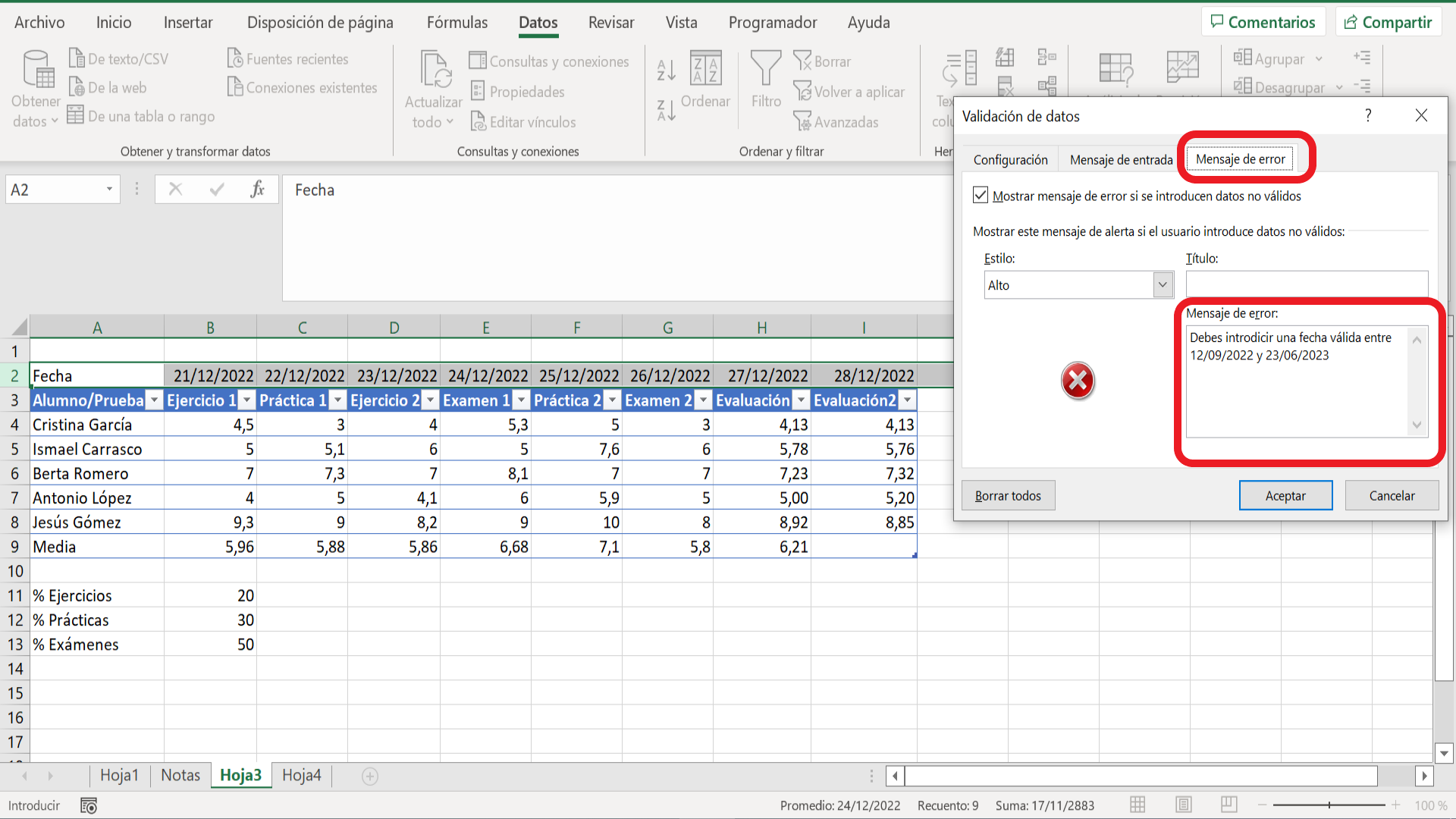Click the formula bar confirm checkmark
This screenshot has width=1456, height=819.
pyautogui.click(x=217, y=190)
